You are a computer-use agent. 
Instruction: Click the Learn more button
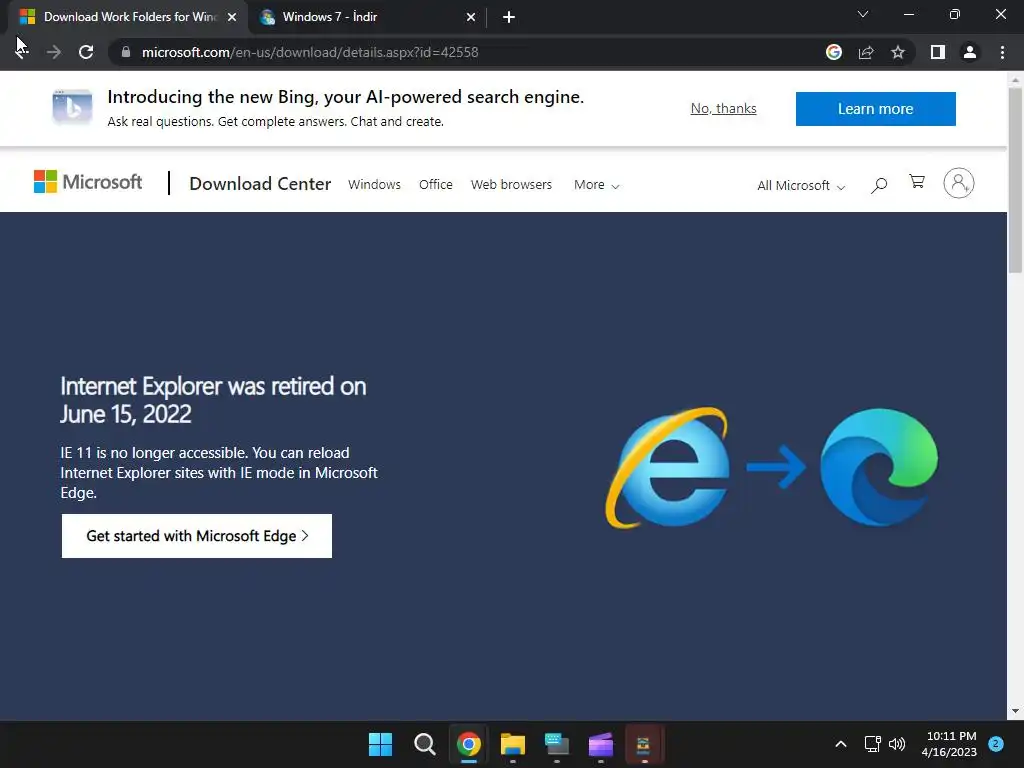click(x=876, y=108)
